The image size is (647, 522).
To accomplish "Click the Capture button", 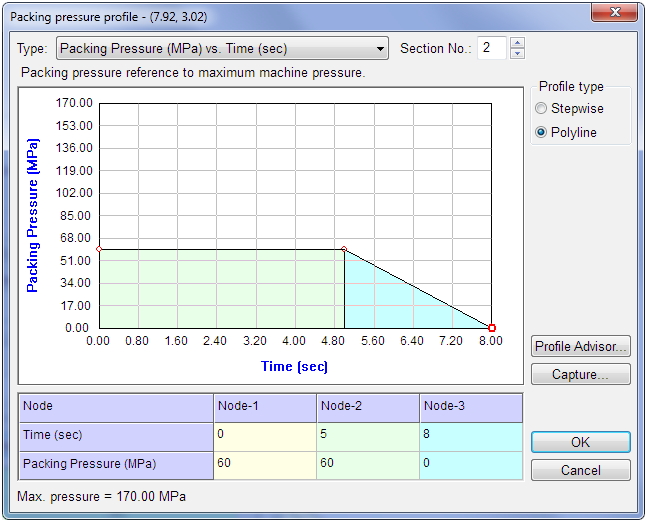I will (581, 374).
